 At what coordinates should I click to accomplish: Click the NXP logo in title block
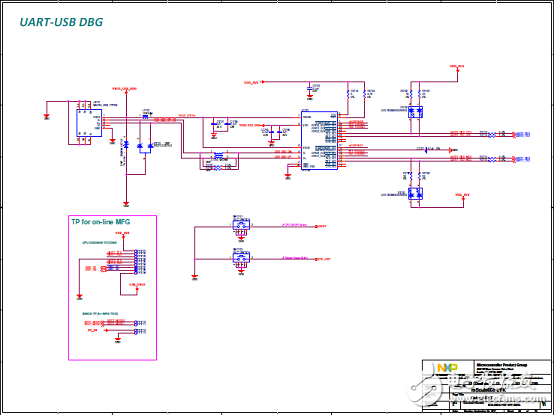click(x=447, y=367)
